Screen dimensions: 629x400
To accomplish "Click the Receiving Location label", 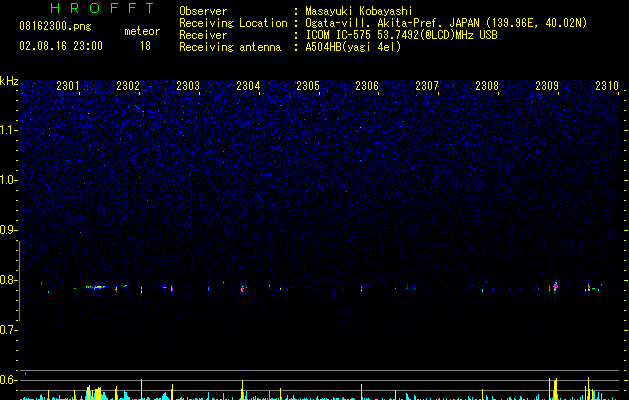I will pos(233,23).
